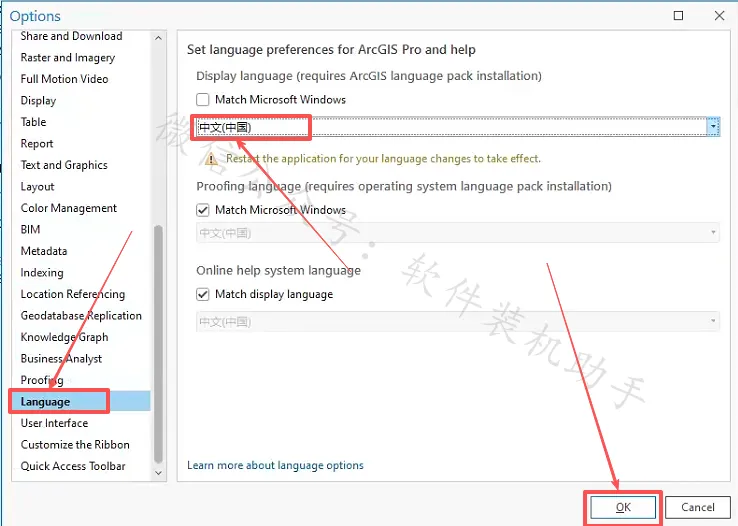
Task: Select Color Management category
Action: (x=69, y=208)
